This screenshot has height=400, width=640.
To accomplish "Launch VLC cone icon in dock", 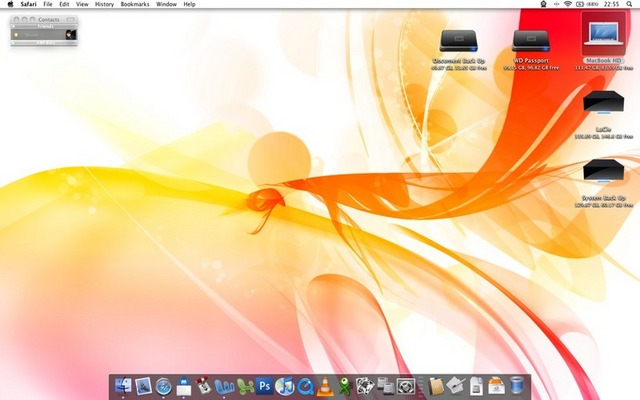I will pyautogui.click(x=325, y=386).
